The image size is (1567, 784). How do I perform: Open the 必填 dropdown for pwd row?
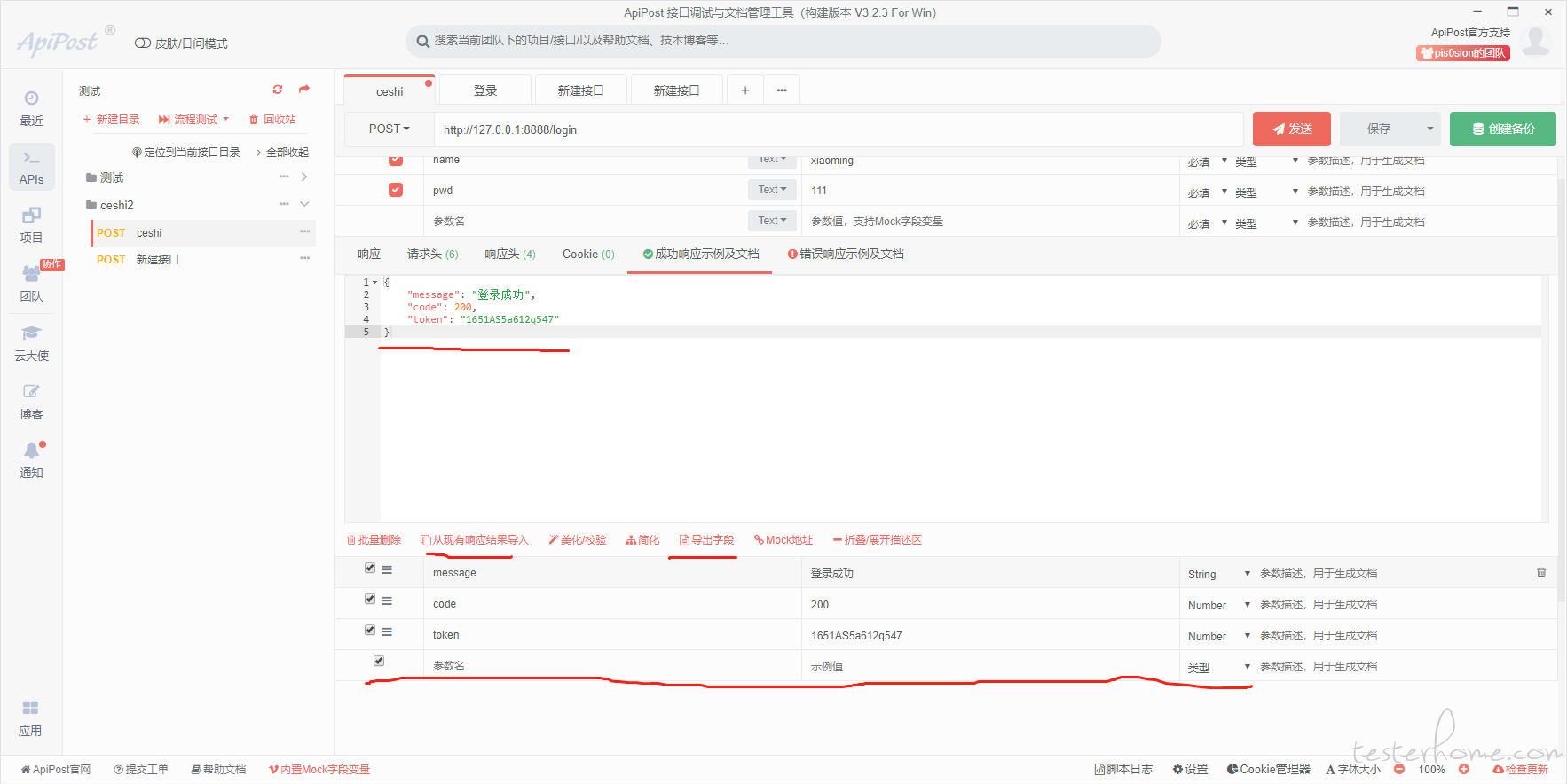(1207, 192)
